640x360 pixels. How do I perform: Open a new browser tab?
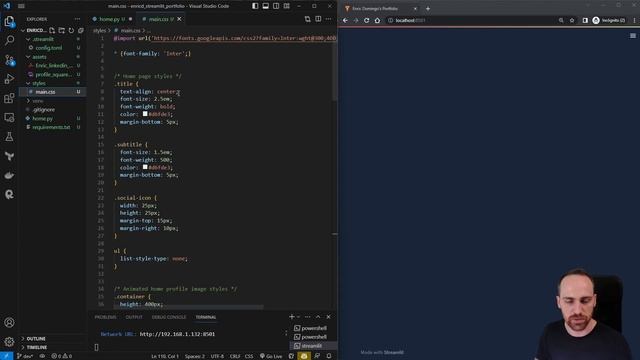(x=428, y=9)
